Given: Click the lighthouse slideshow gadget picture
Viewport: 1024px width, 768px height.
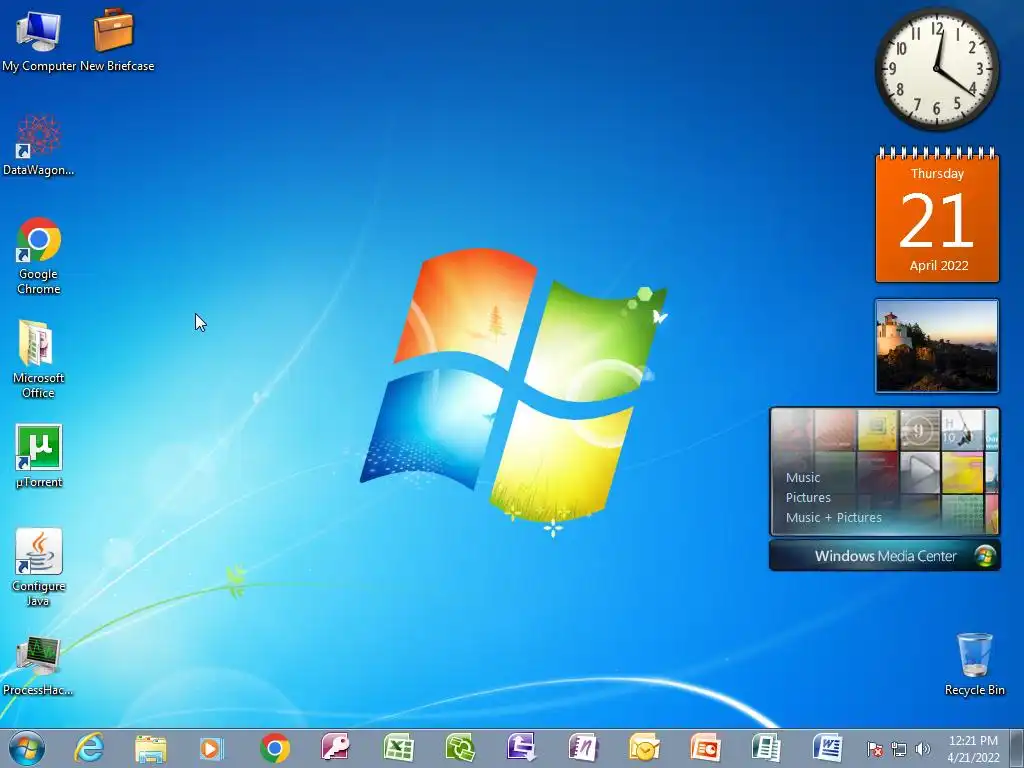Looking at the screenshot, I should point(937,346).
